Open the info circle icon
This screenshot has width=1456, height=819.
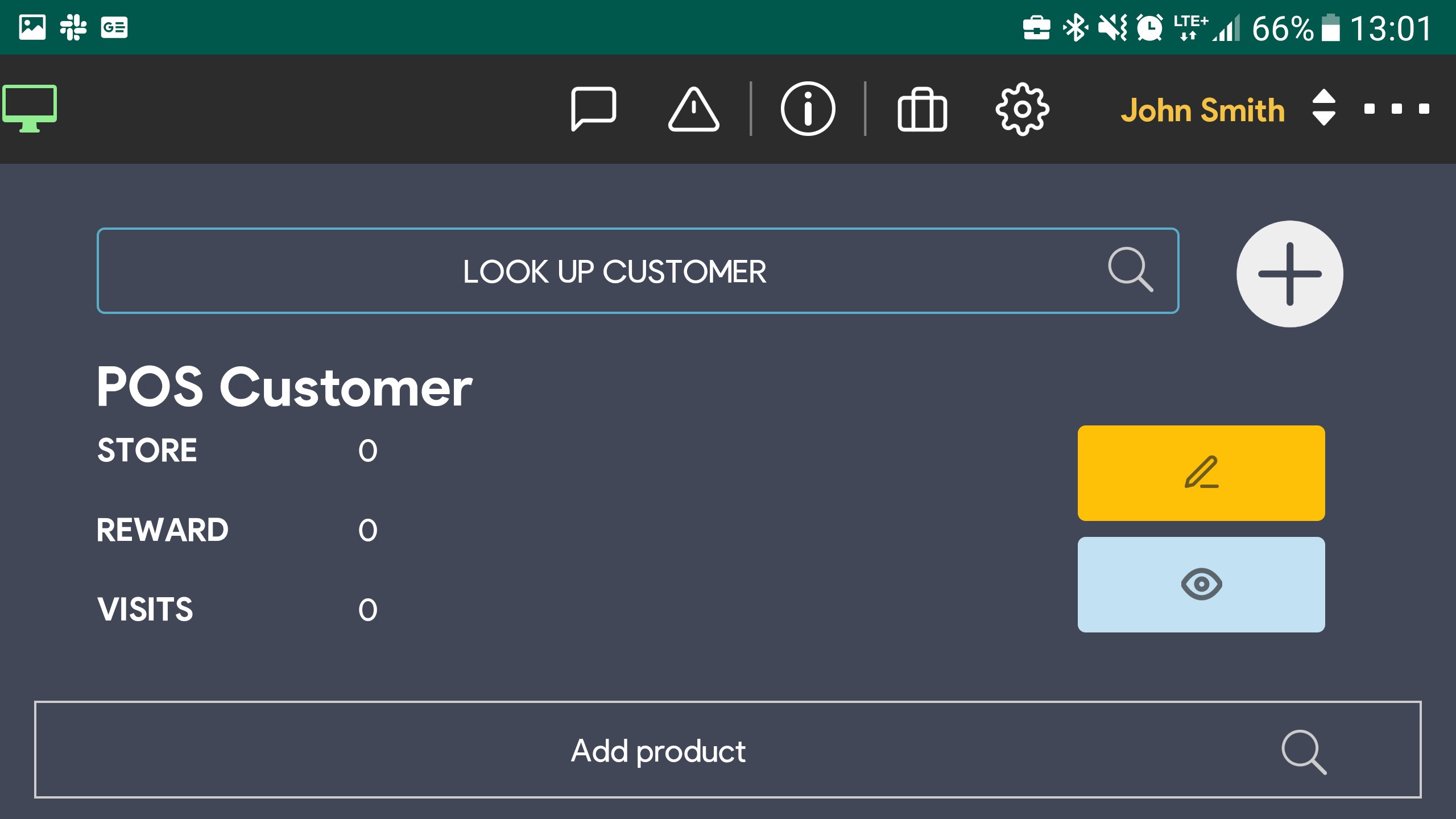coord(808,109)
